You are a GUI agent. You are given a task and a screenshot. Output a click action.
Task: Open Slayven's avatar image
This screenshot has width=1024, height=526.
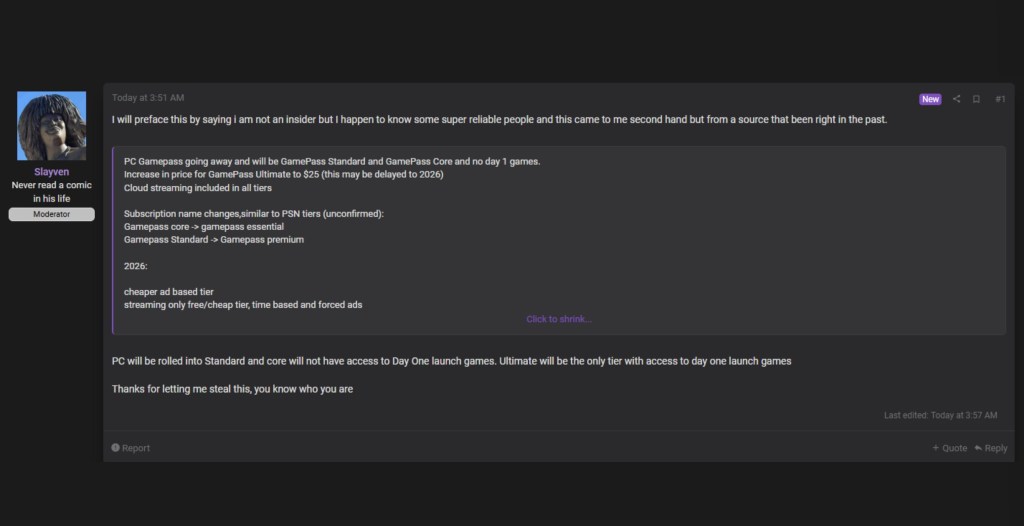point(51,126)
